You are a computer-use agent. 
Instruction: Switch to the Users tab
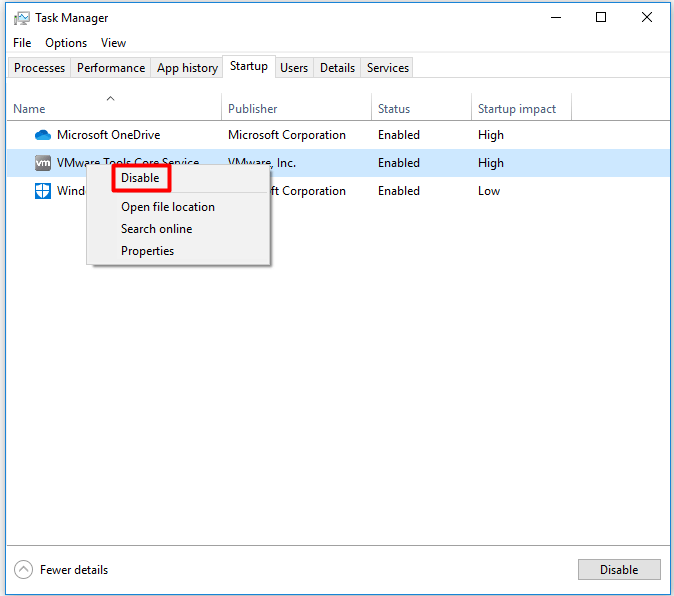294,68
